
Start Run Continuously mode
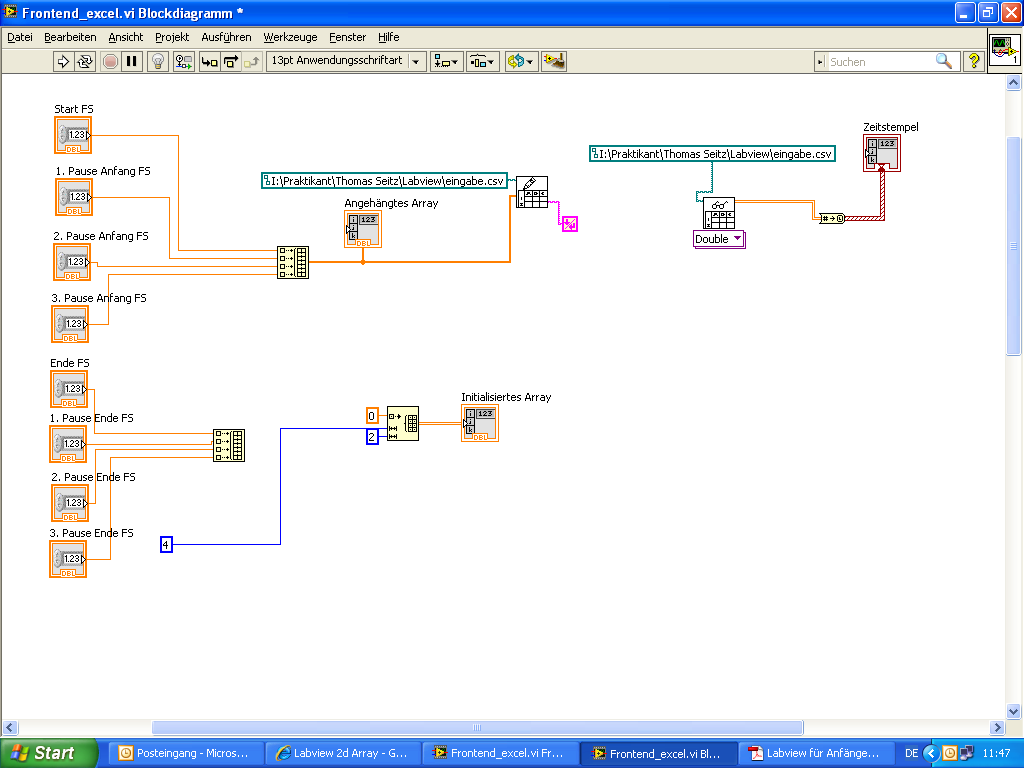[85, 61]
